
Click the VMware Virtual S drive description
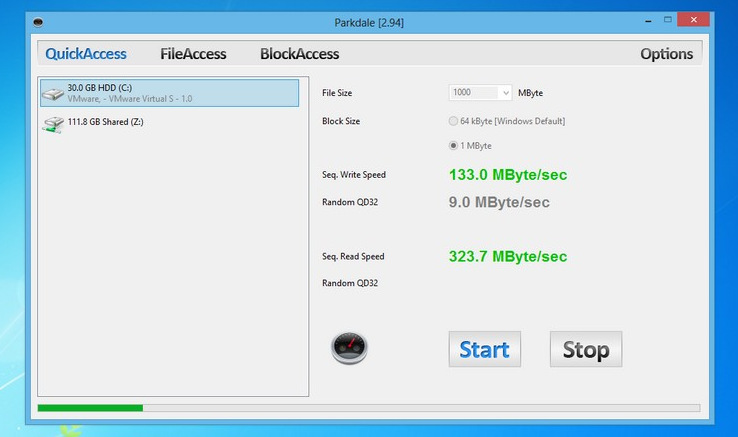(130, 99)
